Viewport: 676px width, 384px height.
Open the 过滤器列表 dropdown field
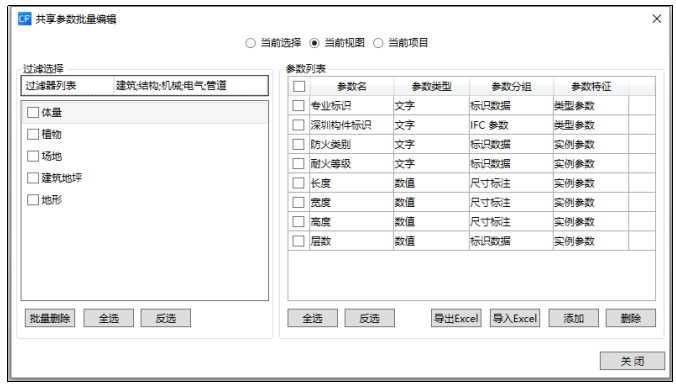point(144,86)
